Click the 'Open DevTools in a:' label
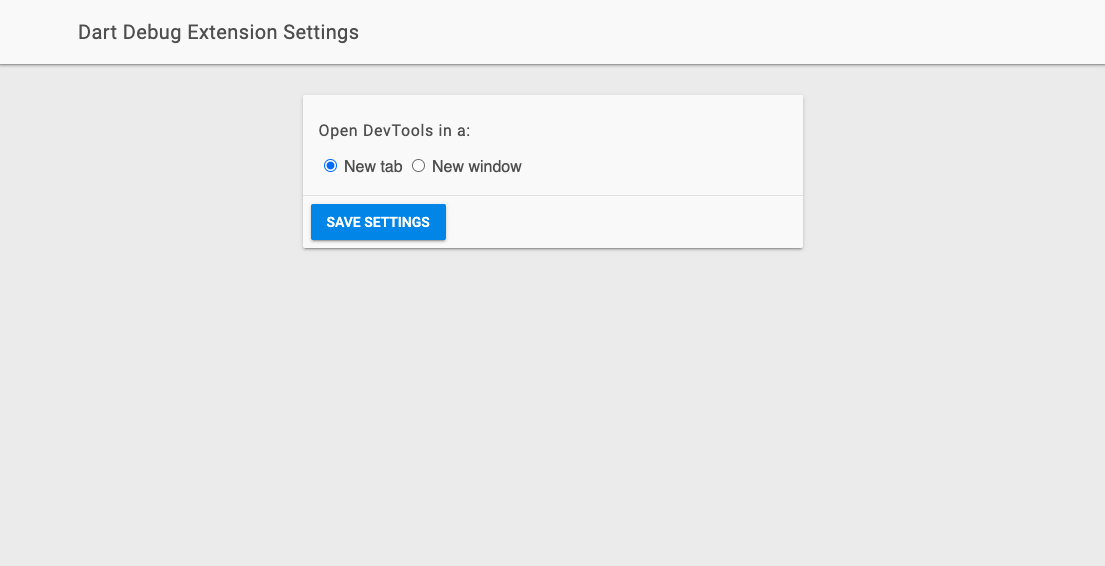 394,130
